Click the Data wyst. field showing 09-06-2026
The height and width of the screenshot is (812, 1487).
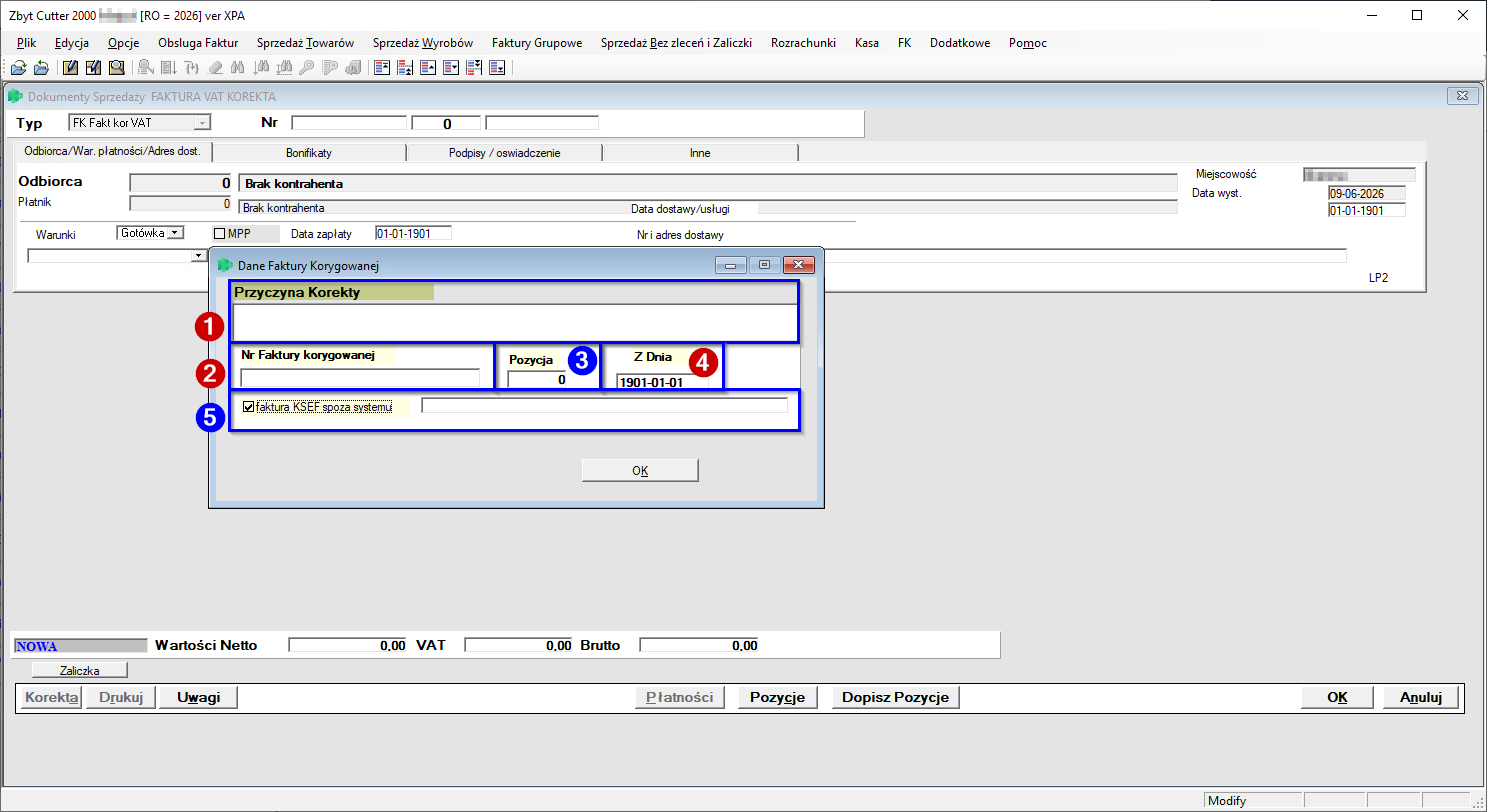[1366, 194]
